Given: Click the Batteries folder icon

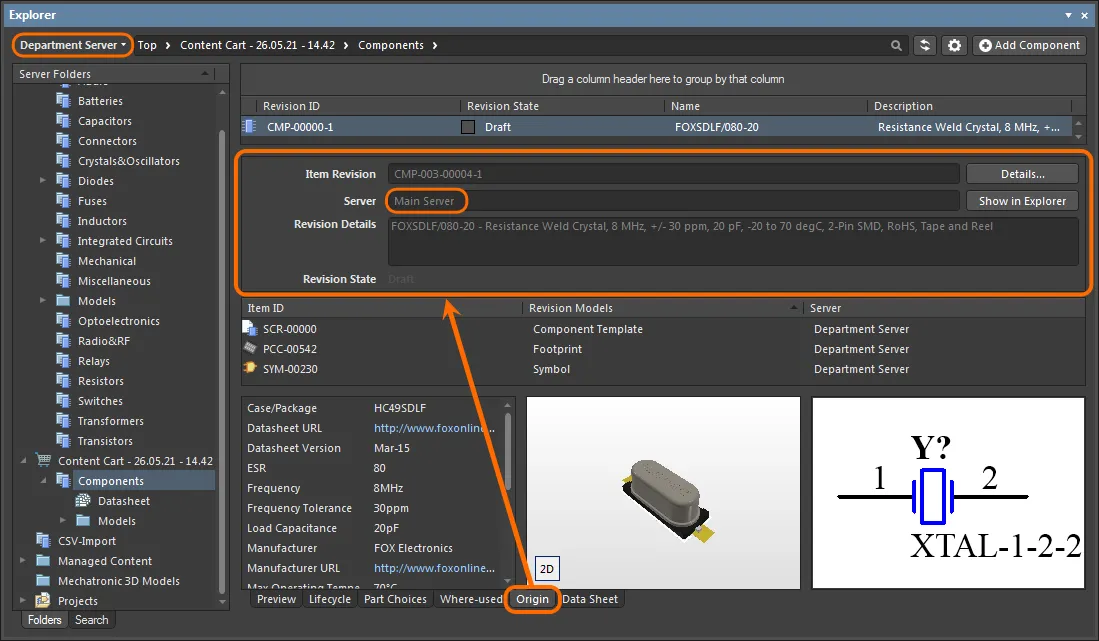Looking at the screenshot, I should pos(64,101).
